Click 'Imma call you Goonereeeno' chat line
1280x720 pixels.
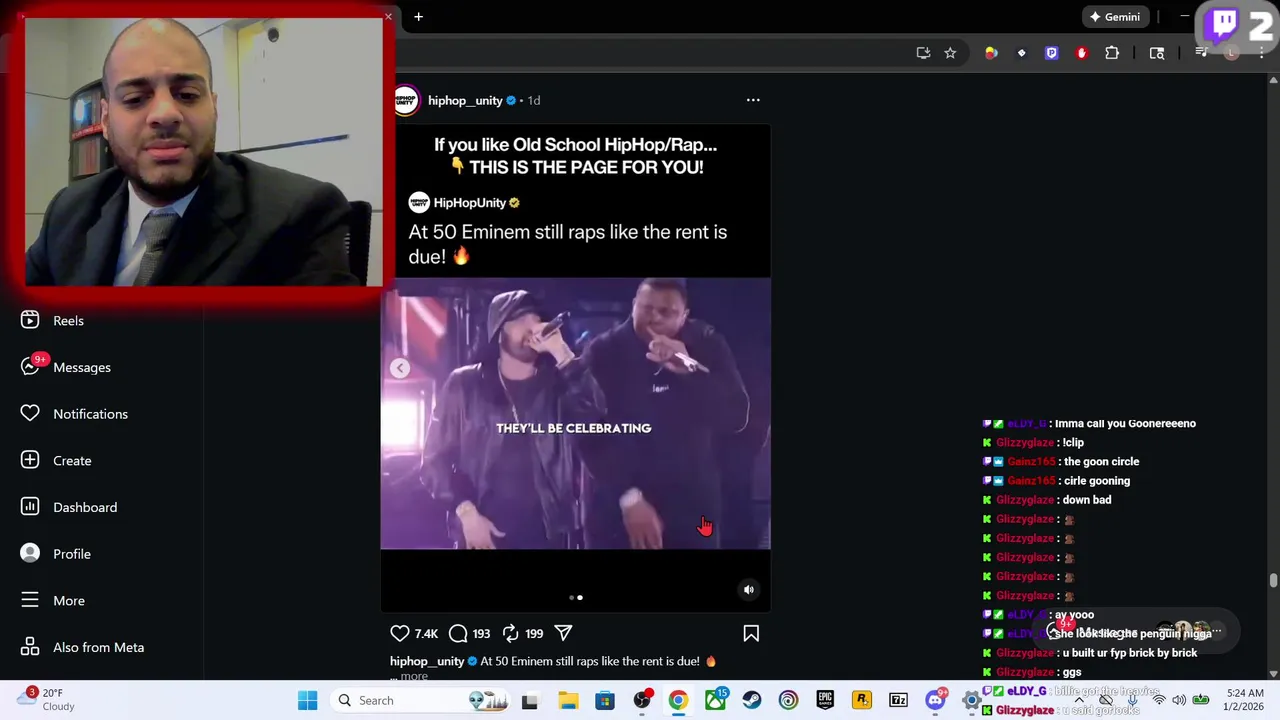pyautogui.click(x=1125, y=424)
